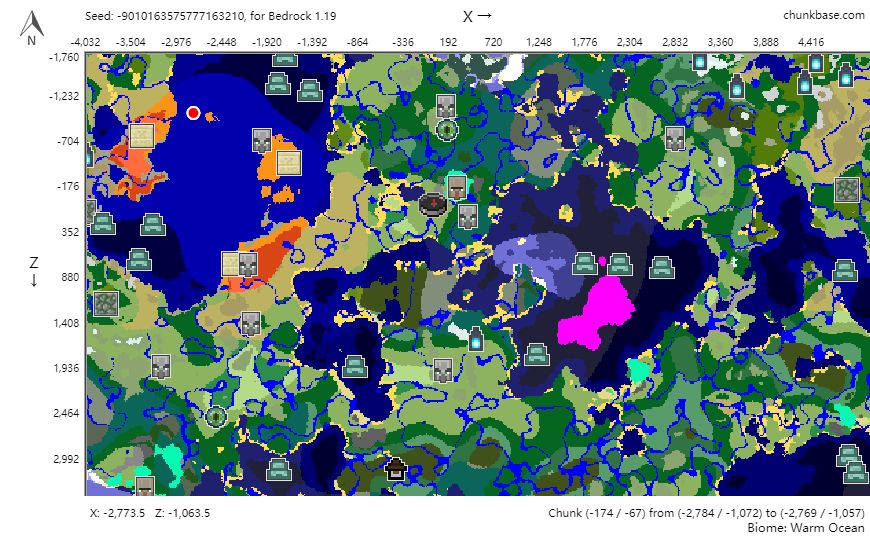This screenshot has width=870, height=540.
Task: Click the pillager outpost southwest of the central ancient city
Action: [443, 371]
